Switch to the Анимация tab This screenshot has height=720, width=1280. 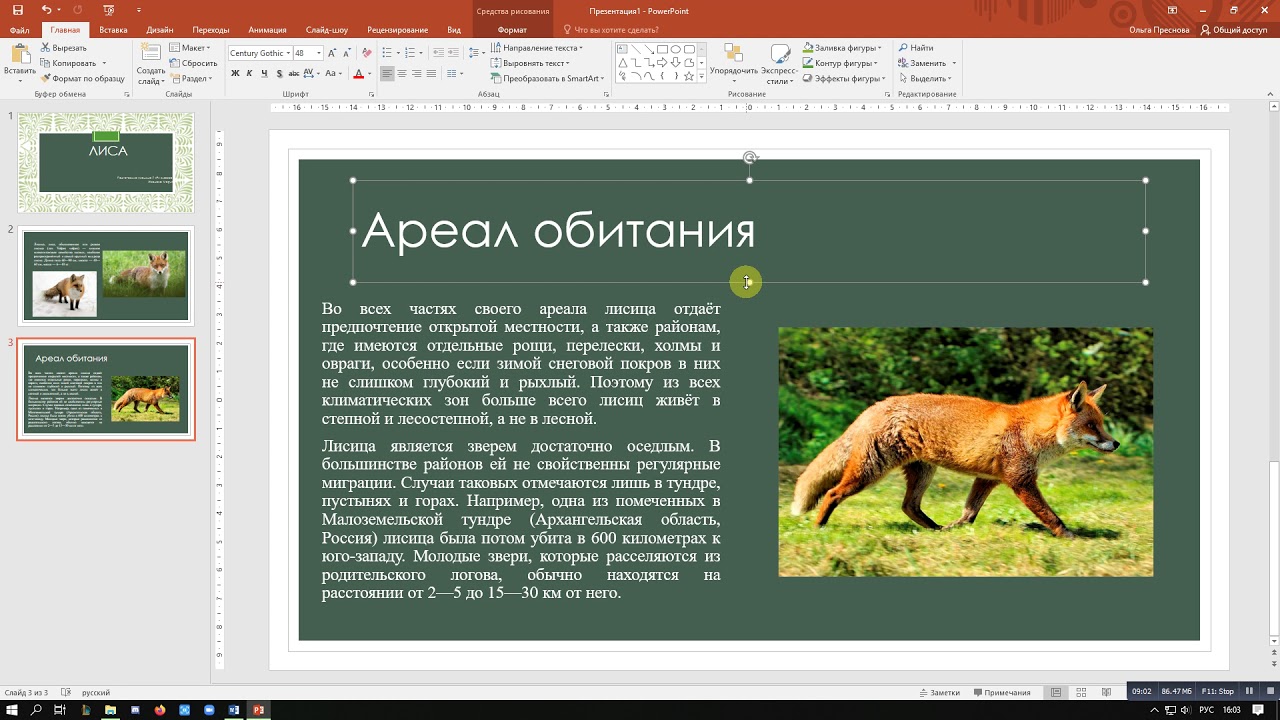click(266, 30)
